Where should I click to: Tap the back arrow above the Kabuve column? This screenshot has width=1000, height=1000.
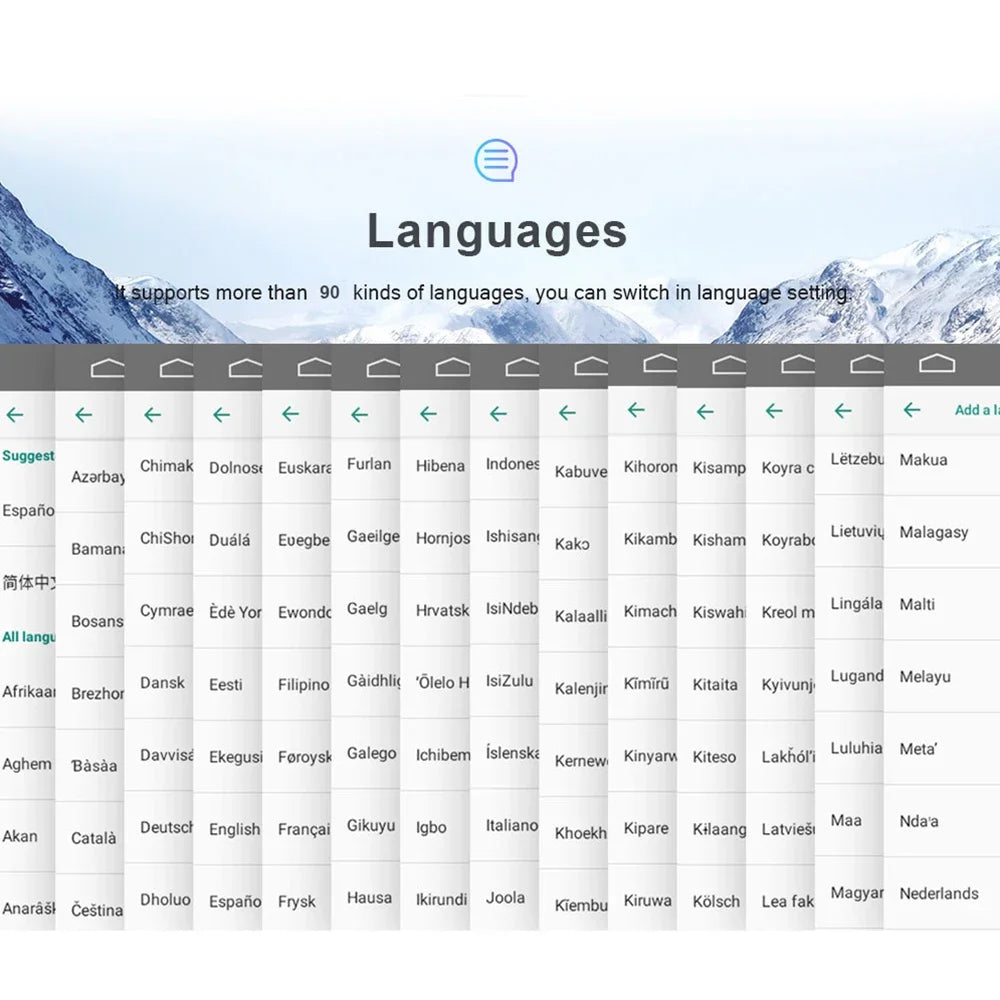coord(567,413)
